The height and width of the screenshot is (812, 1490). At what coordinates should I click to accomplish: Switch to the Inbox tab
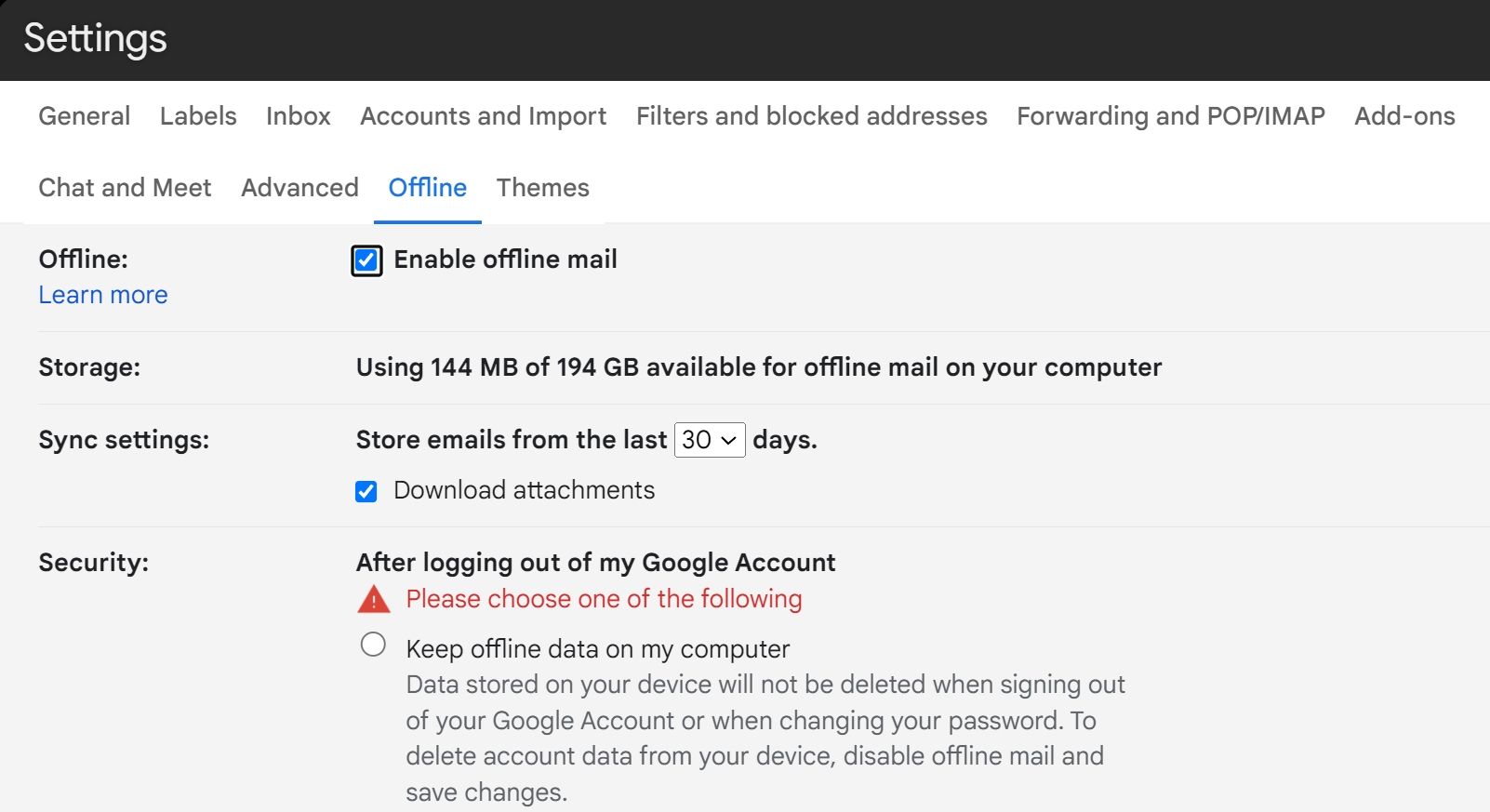[298, 116]
